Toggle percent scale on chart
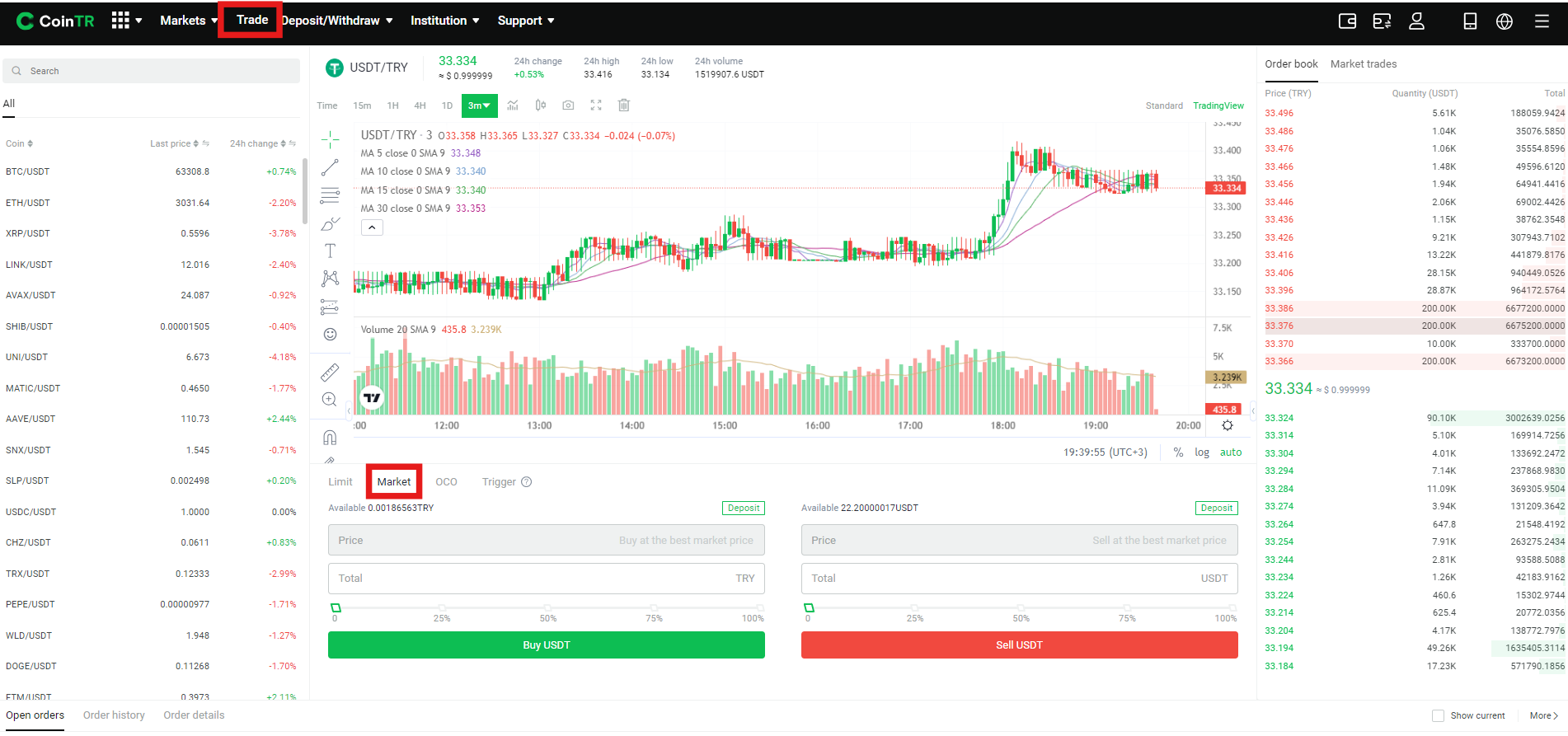The height and width of the screenshot is (736, 1568). pyautogui.click(x=1178, y=452)
